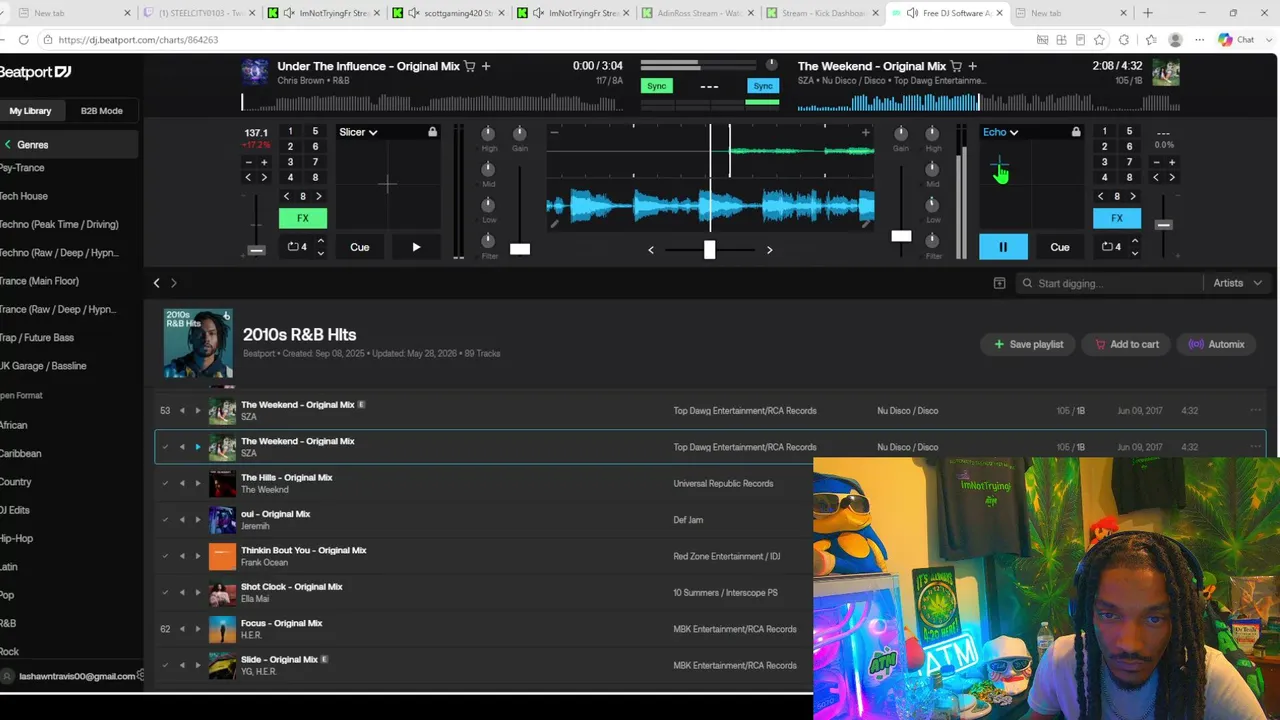Open the three-dot menu for track 53

[1255, 410]
